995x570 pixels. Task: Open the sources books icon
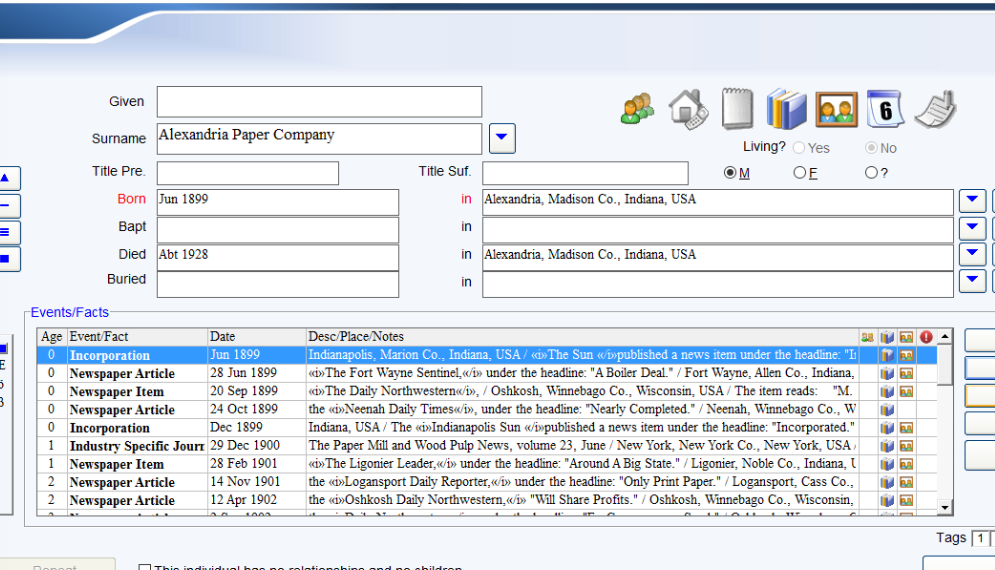[x=786, y=109]
